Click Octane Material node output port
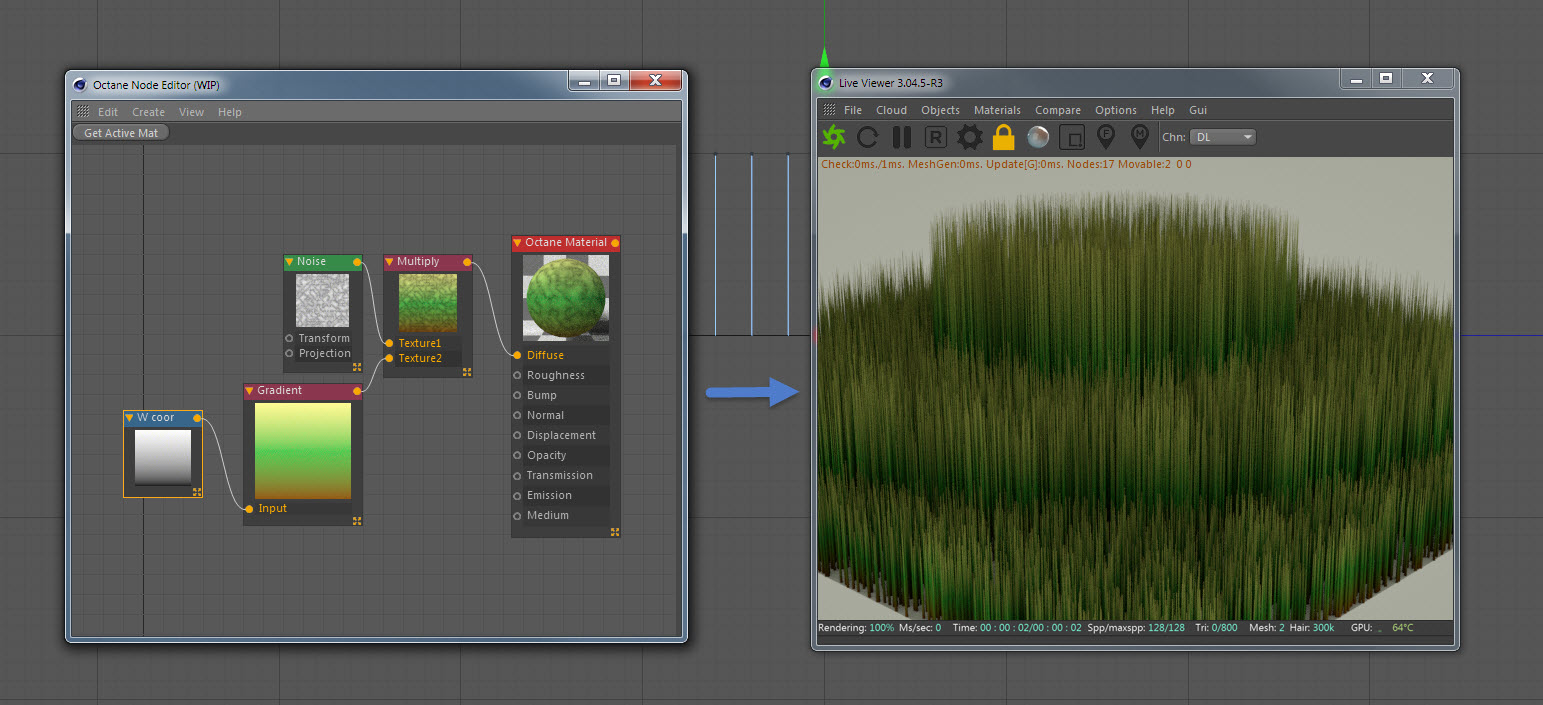1543x705 pixels. [x=615, y=243]
